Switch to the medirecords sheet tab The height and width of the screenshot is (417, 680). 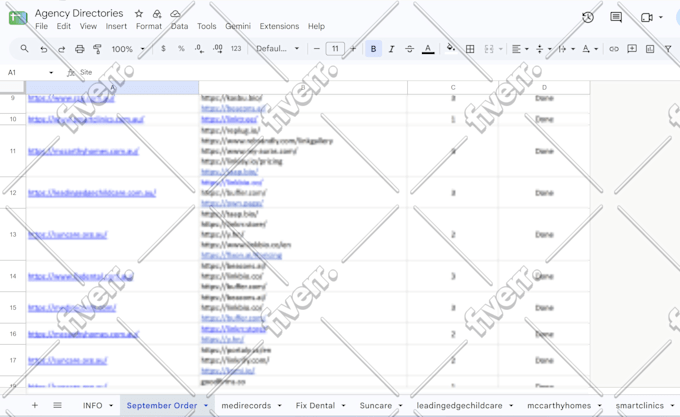246,406
